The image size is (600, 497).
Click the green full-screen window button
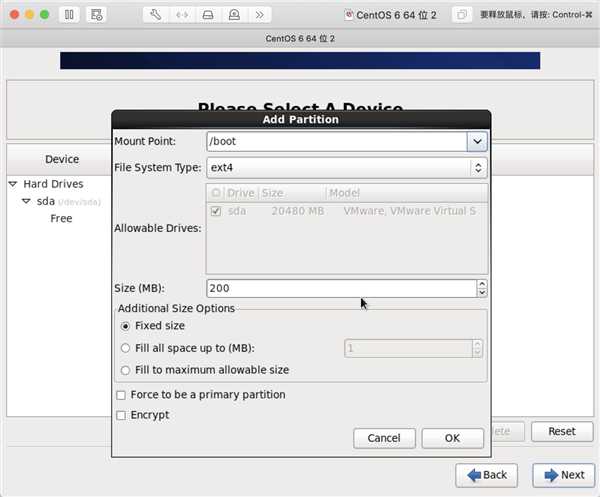point(45,15)
